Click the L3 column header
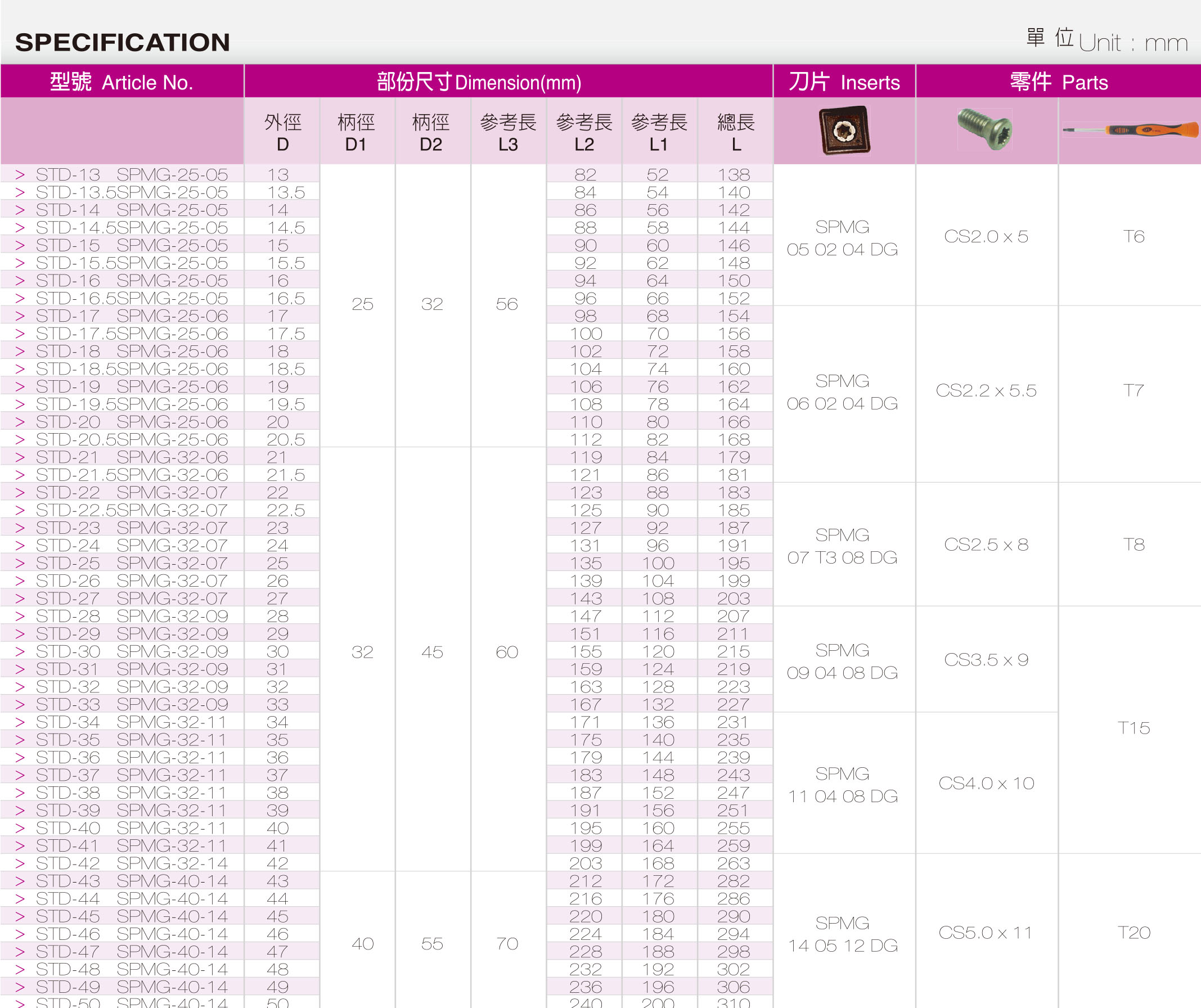This screenshot has height=1008, width=1201. 508,132
